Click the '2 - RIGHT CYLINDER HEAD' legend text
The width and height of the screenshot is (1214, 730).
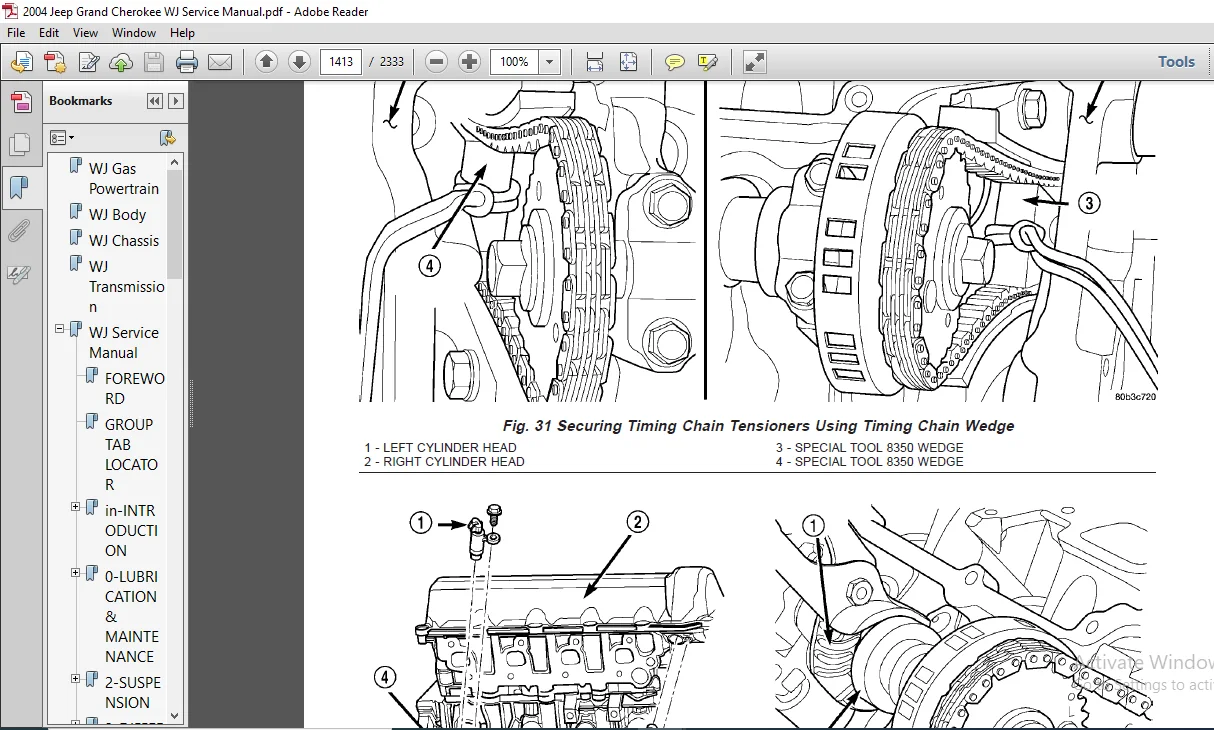click(x=444, y=462)
